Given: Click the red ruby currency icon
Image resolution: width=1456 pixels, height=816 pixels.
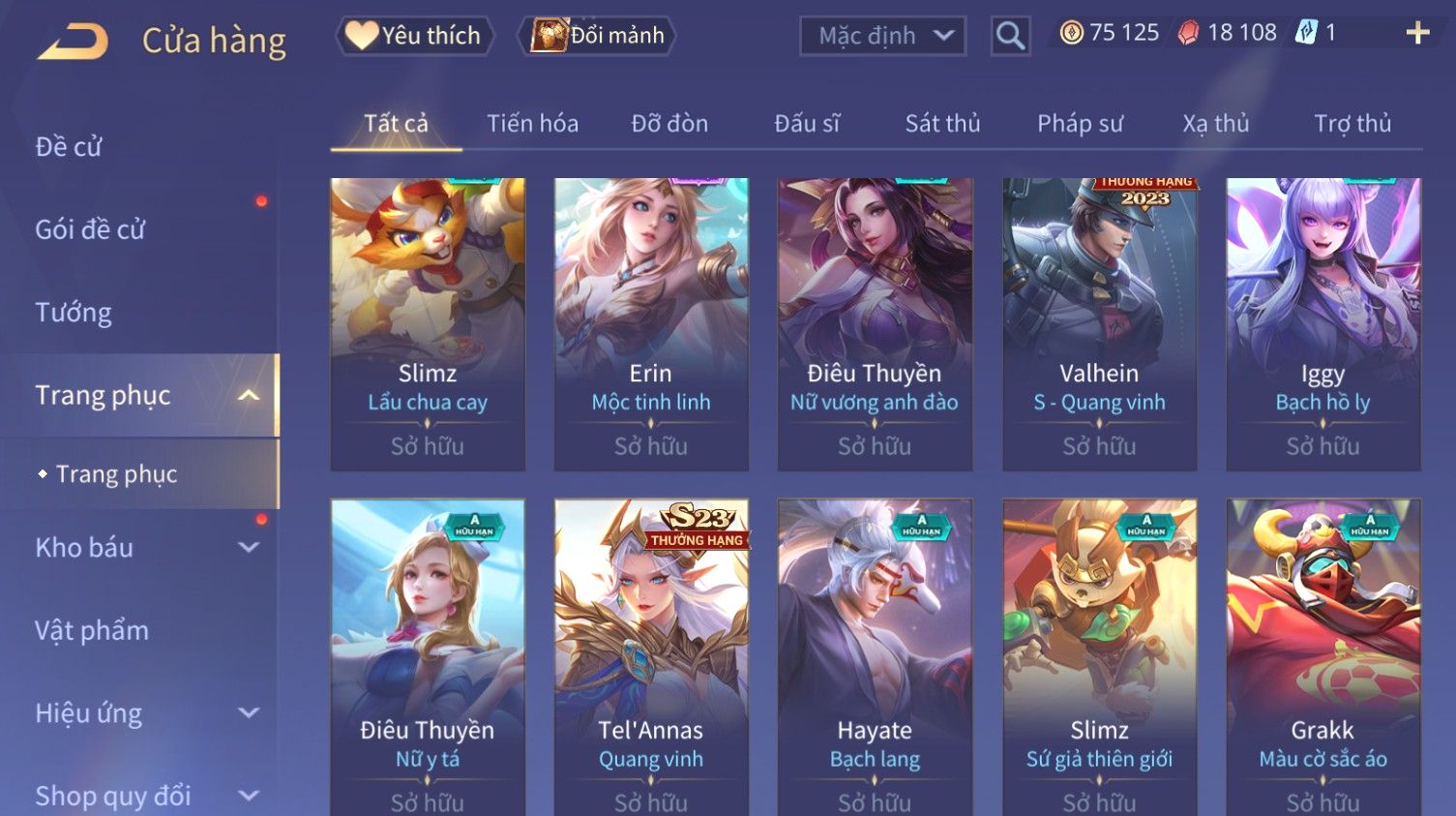Looking at the screenshot, I should (1188, 33).
